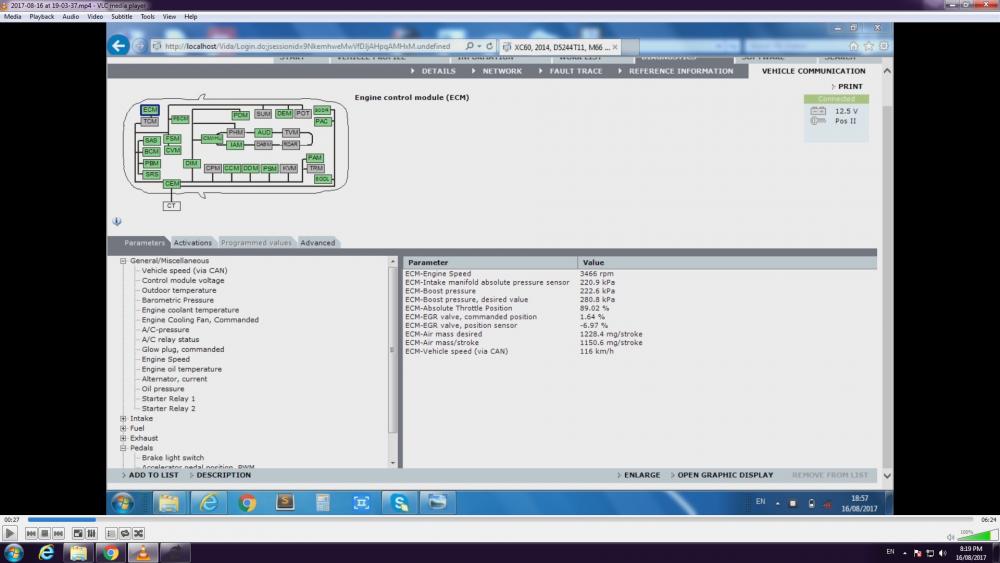Select Engine oil temperature in parameter tree
Viewport: 1000px width, 563px height.
pos(181,369)
